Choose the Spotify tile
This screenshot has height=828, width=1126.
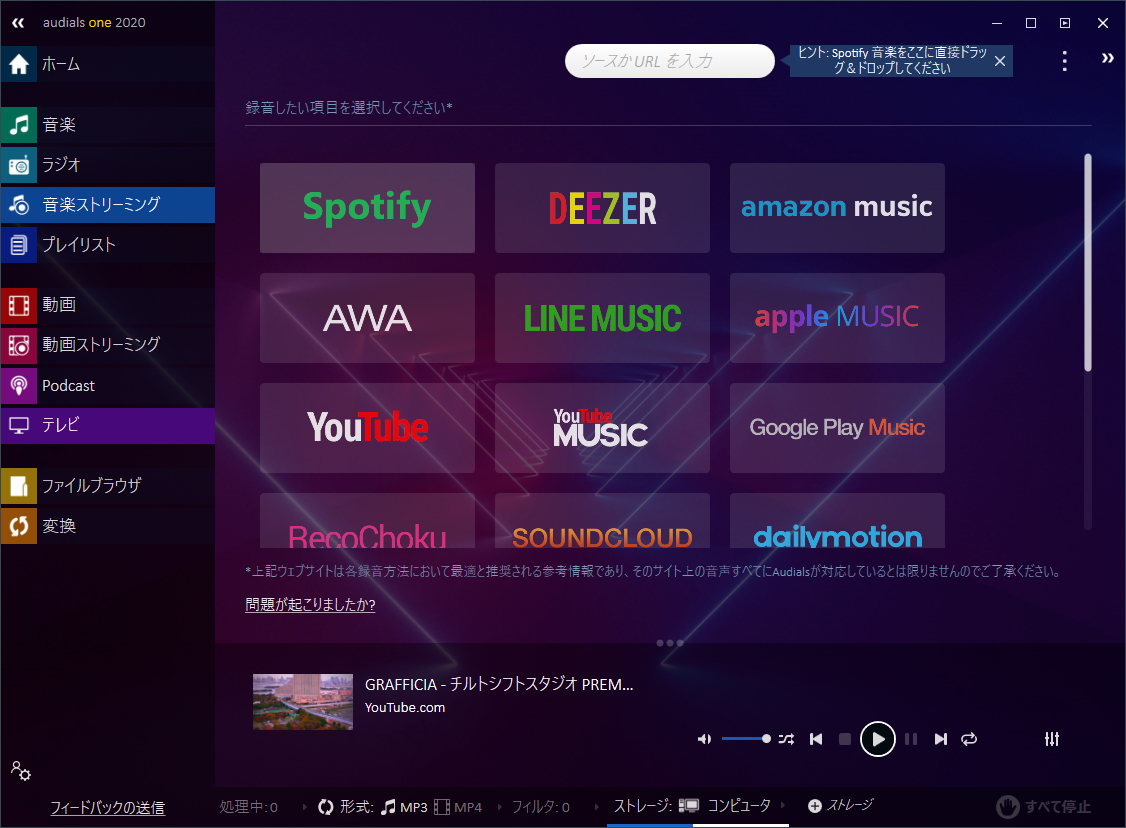[367, 208]
